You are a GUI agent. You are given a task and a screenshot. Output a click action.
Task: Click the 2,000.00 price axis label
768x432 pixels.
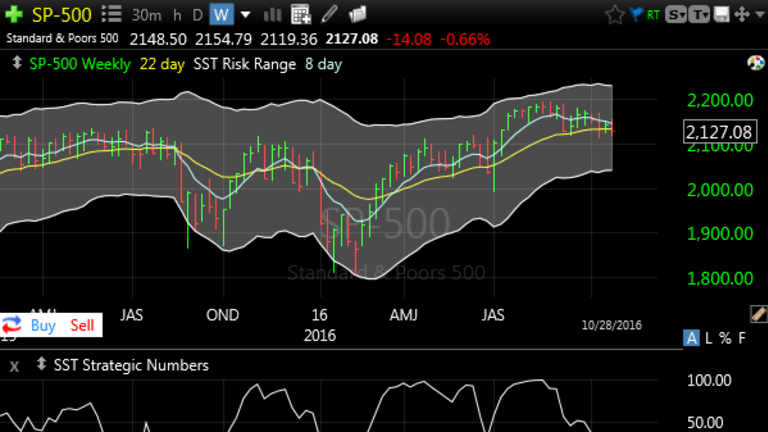tap(720, 190)
